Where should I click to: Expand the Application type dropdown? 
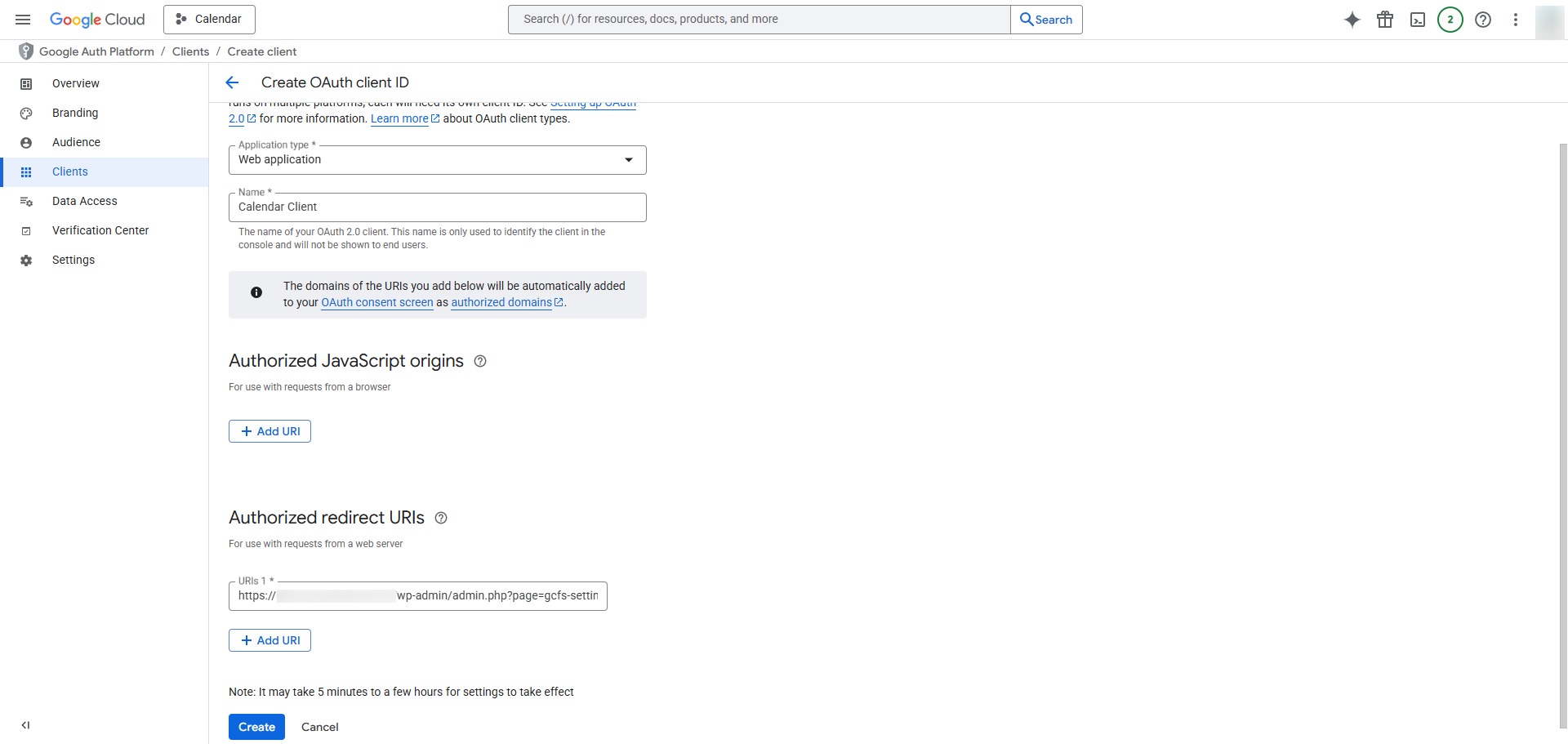point(438,160)
